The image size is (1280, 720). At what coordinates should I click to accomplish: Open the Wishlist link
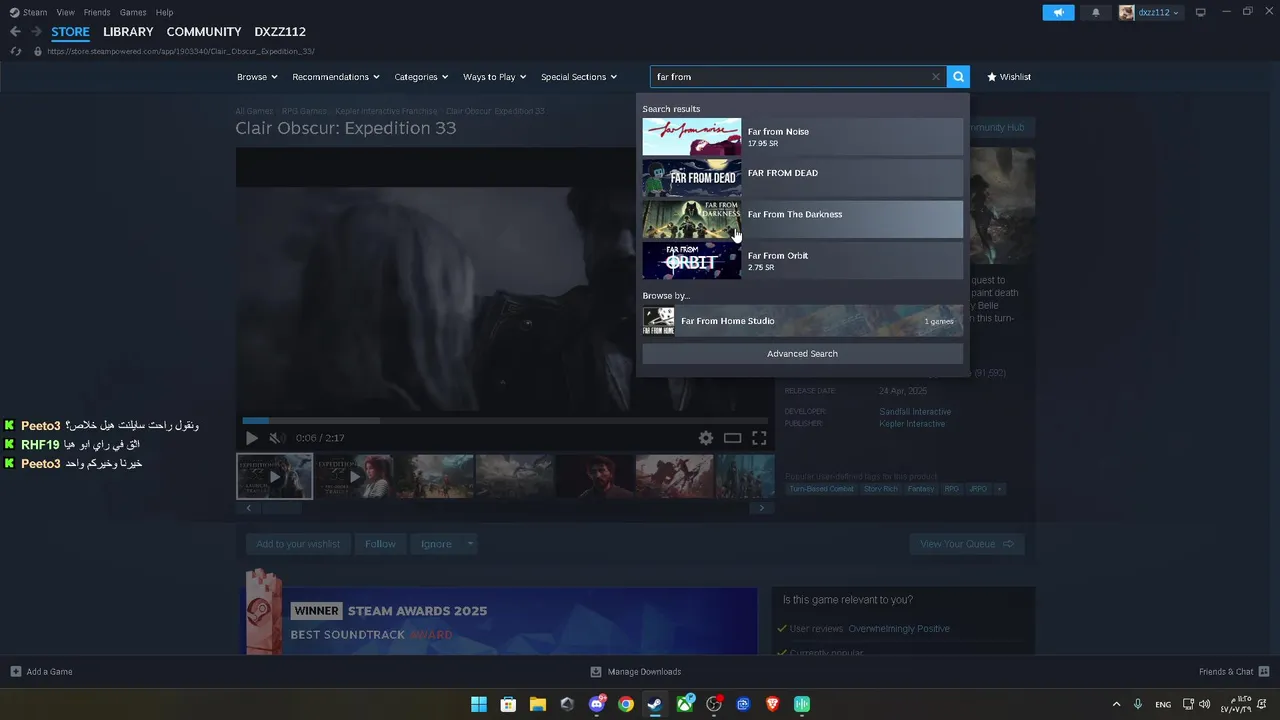pos(1009,77)
